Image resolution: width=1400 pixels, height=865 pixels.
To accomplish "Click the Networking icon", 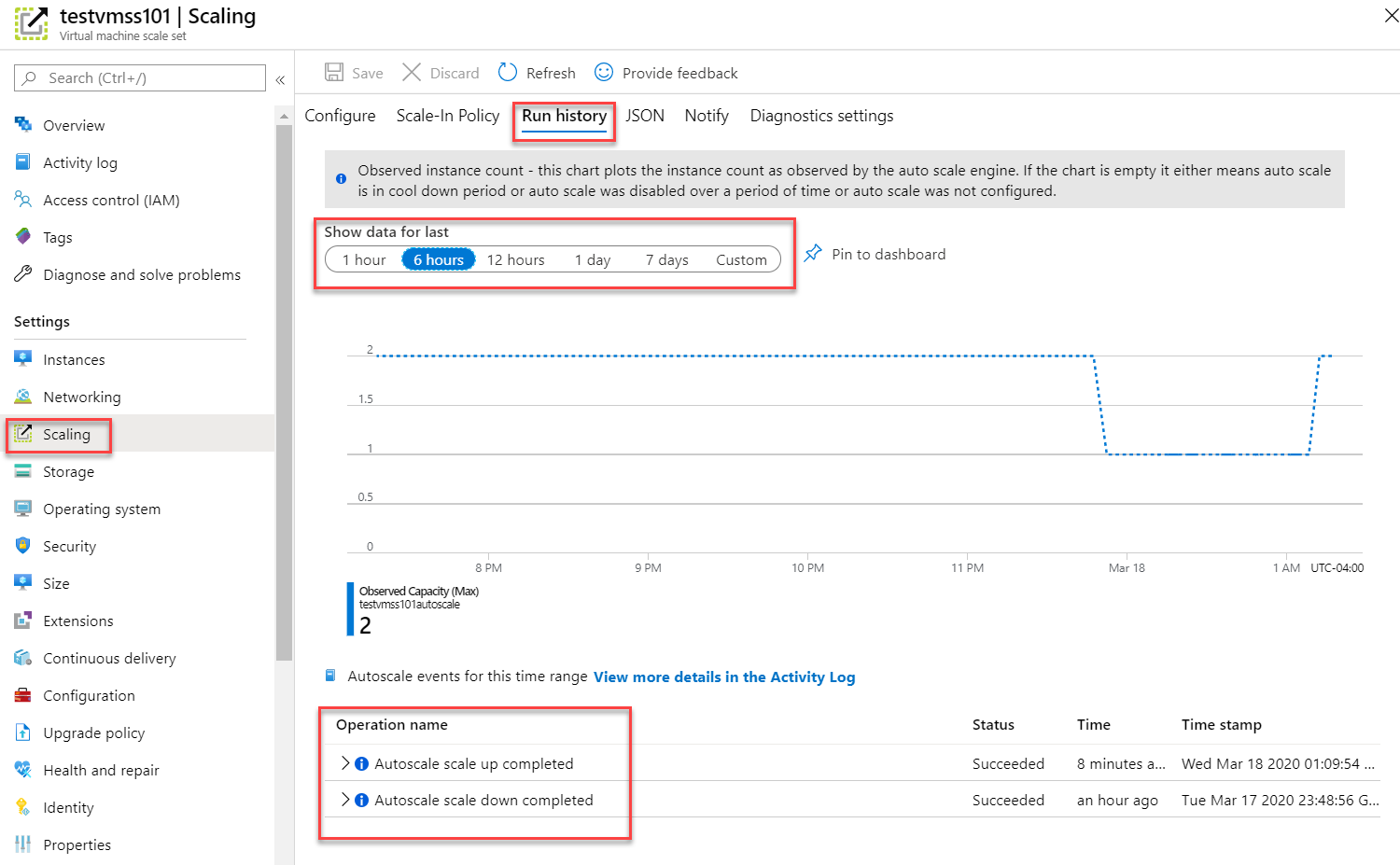I will [23, 396].
